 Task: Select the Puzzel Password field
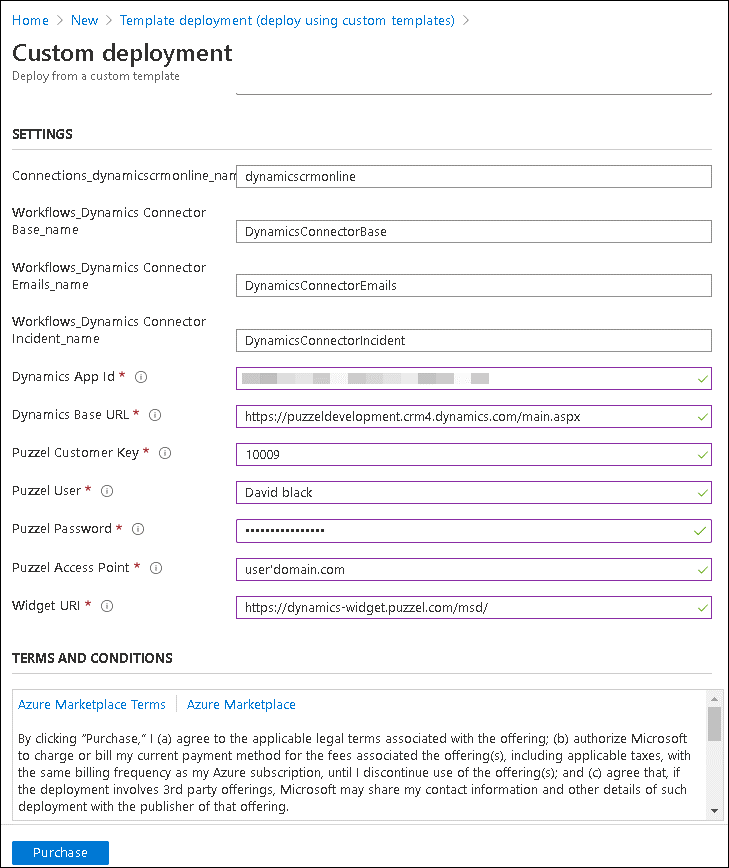tap(473, 530)
